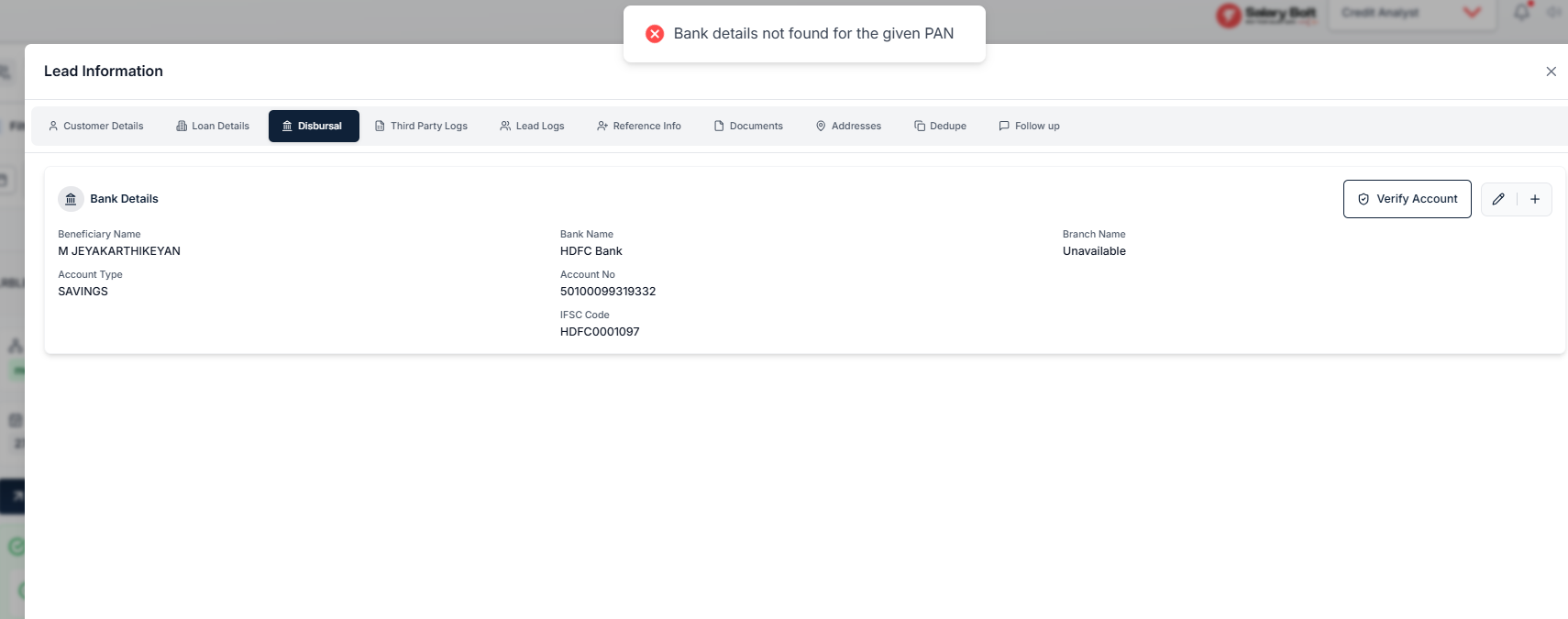Go to the Lead Logs tab
Screen dimensions: 1568x619
pyautogui.click(x=532, y=126)
